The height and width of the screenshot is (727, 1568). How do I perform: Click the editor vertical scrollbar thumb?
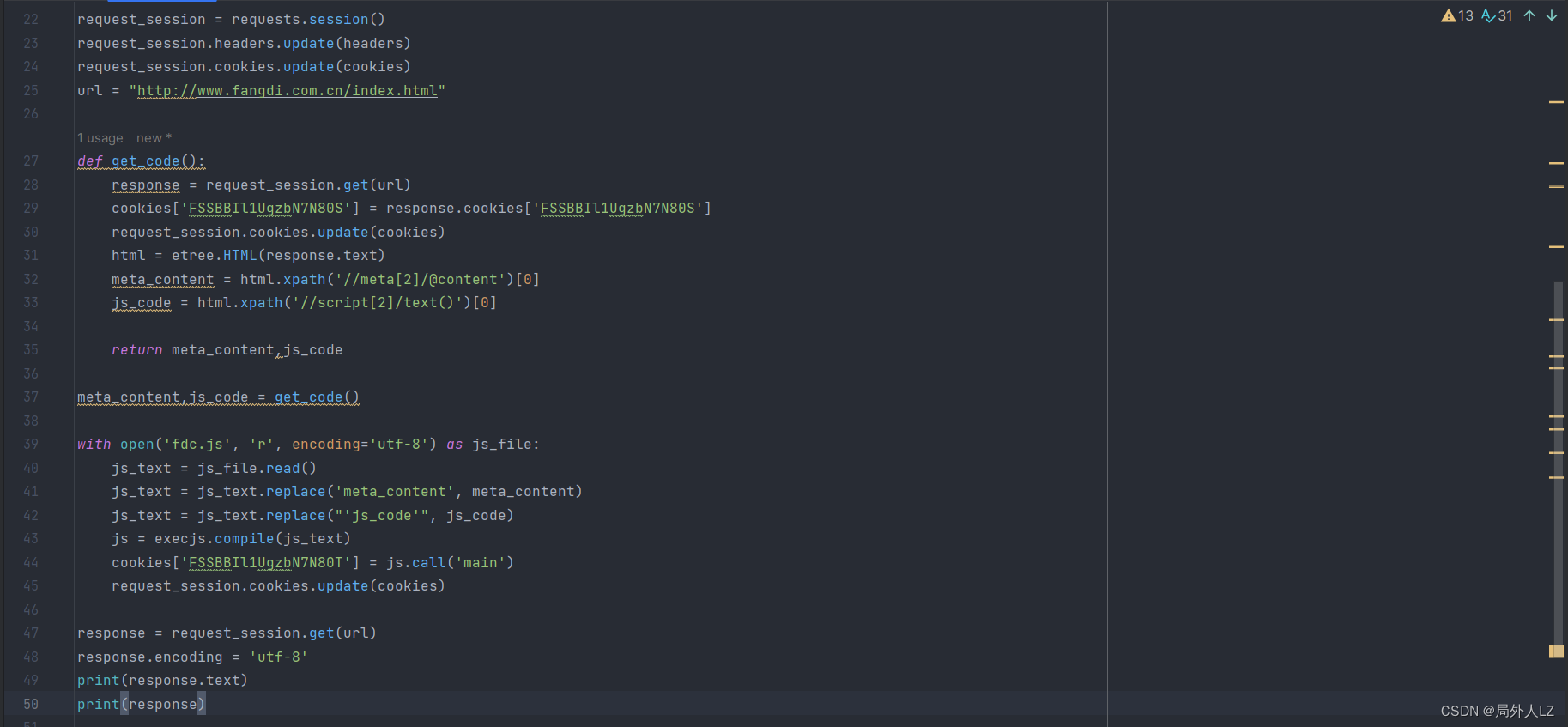coord(1558,463)
